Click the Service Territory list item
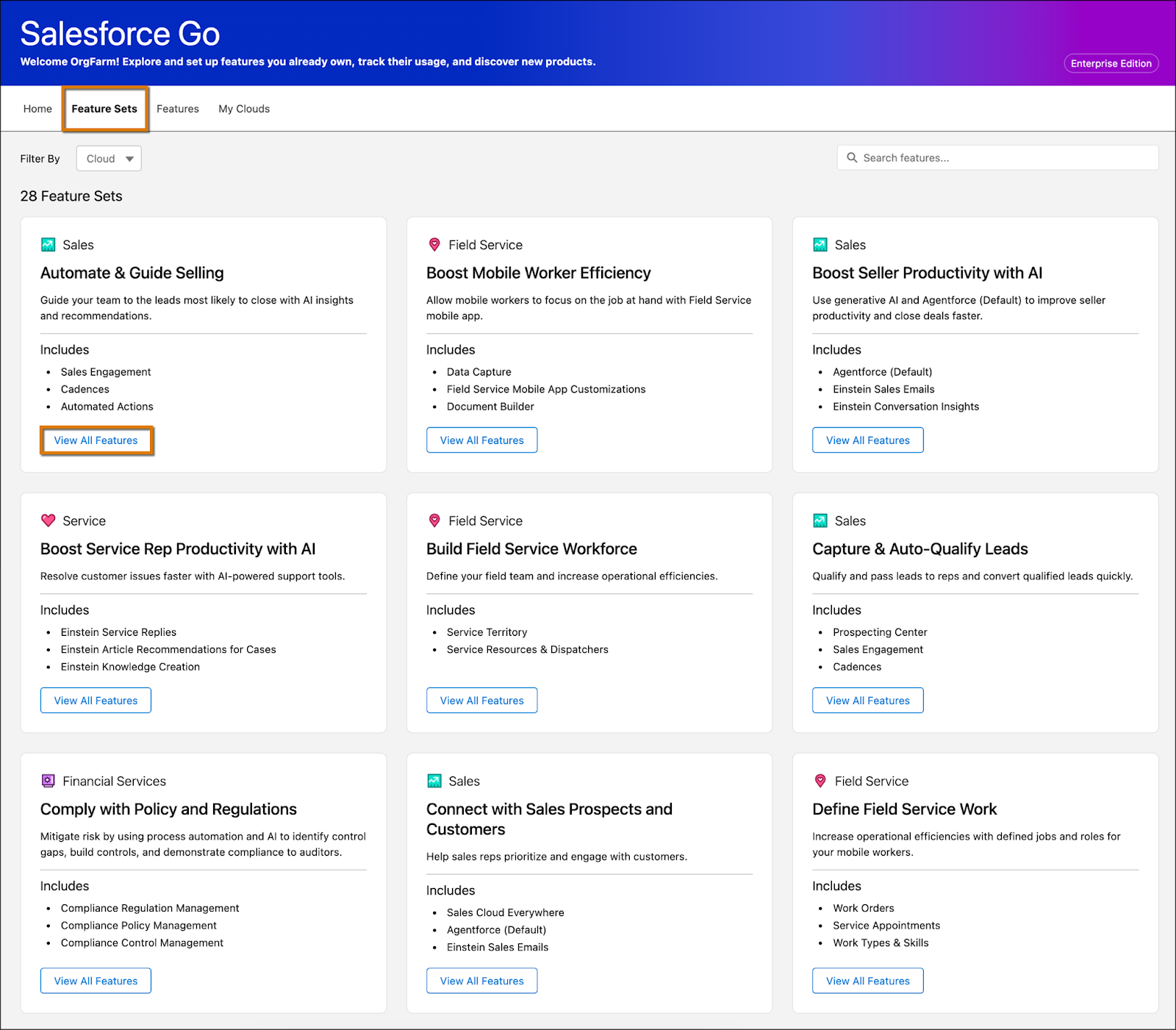Image resolution: width=1176 pixels, height=1030 pixels. [487, 632]
